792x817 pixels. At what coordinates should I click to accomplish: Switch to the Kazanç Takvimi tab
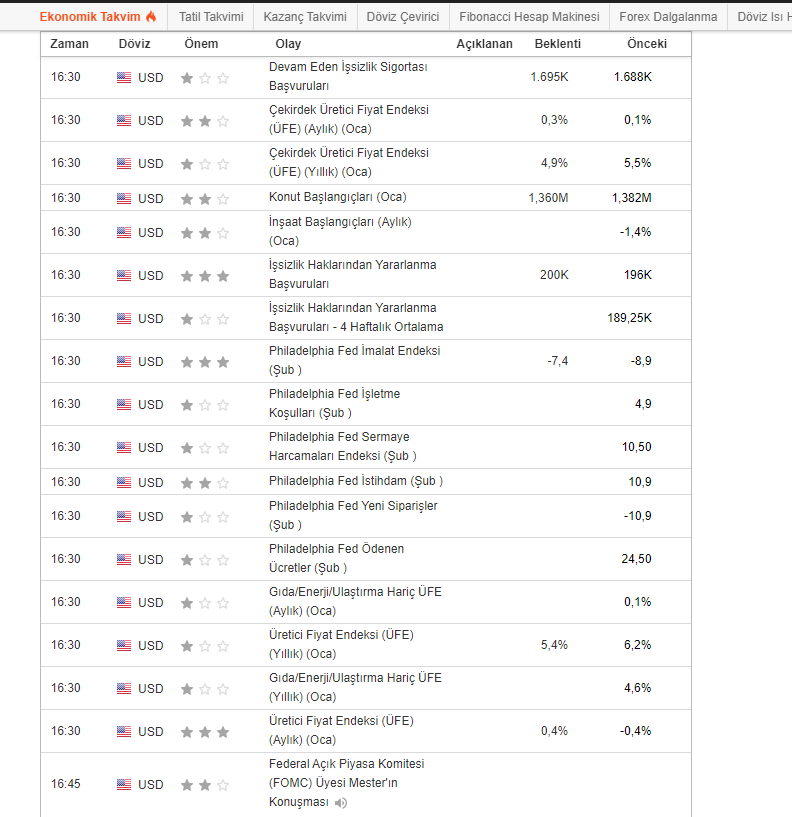point(305,17)
